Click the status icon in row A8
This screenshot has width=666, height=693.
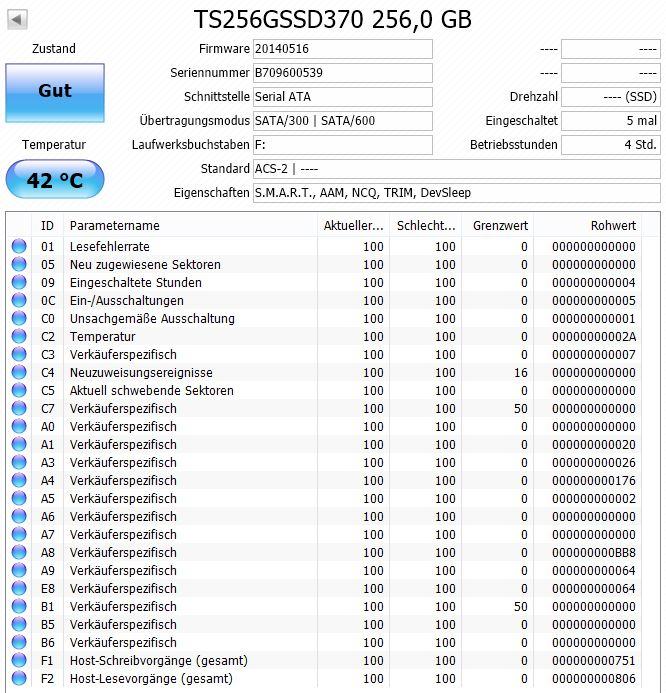(x=19, y=552)
